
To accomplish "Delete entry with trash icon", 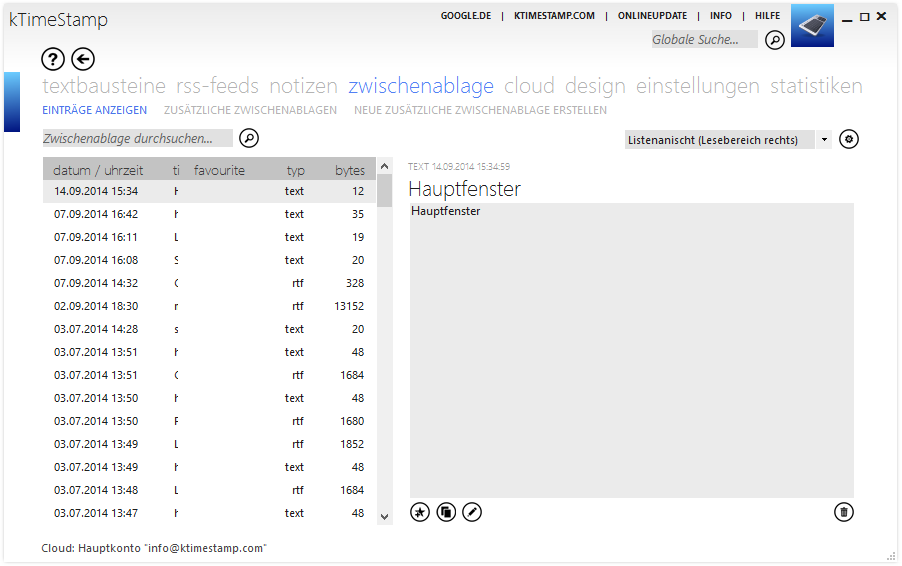I will tap(844, 512).
